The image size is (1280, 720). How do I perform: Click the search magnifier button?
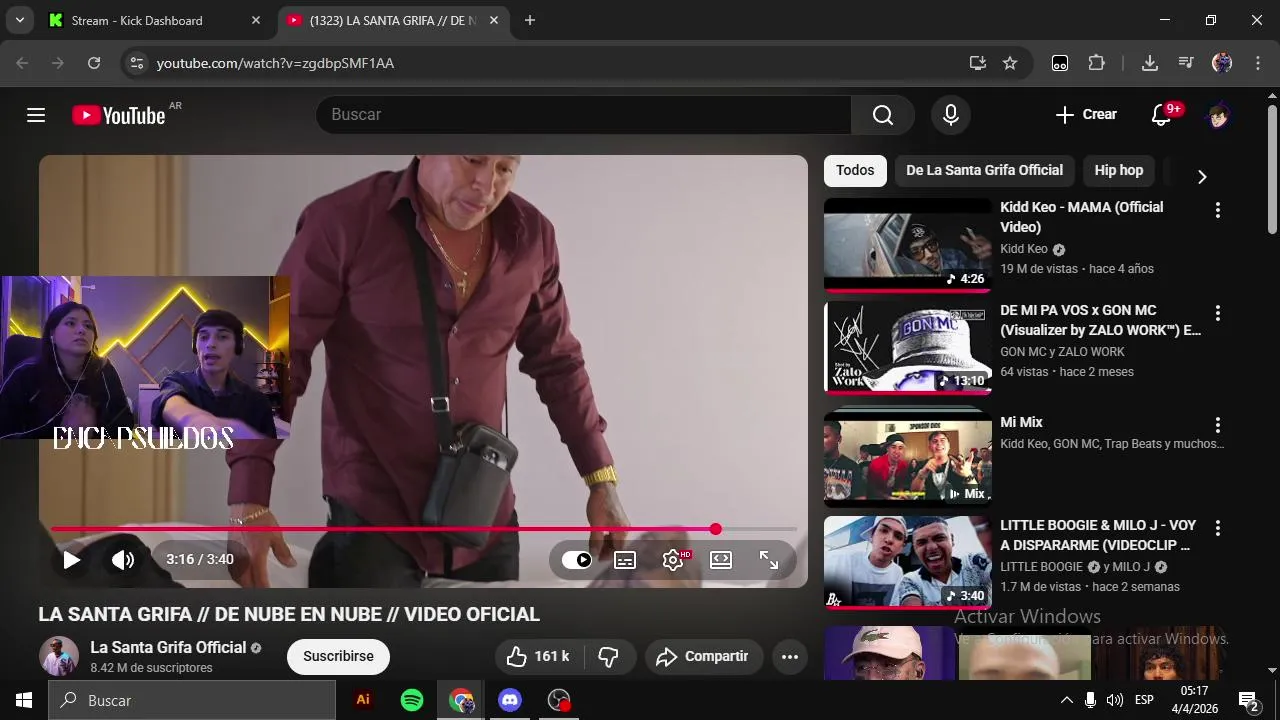point(883,115)
